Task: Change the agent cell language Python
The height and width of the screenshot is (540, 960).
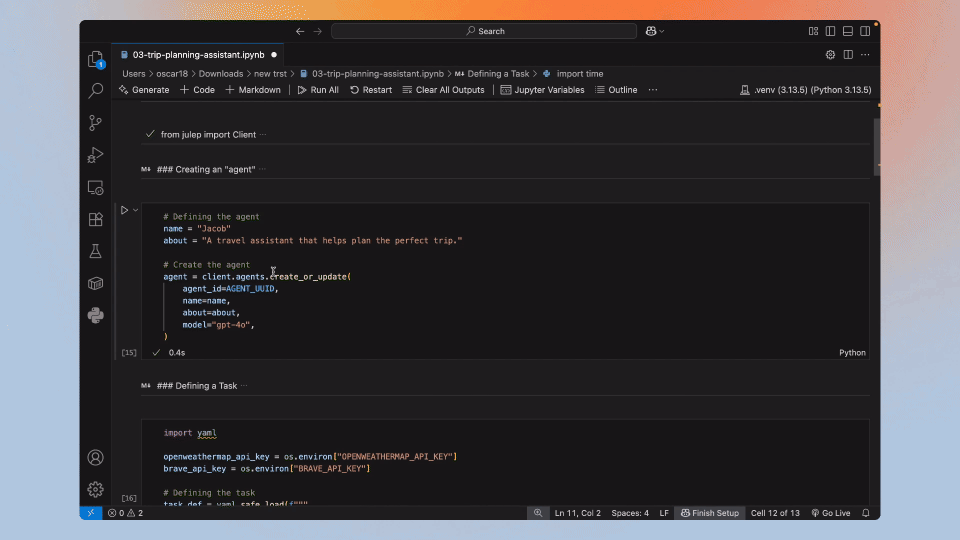Action: pyautogui.click(x=852, y=353)
